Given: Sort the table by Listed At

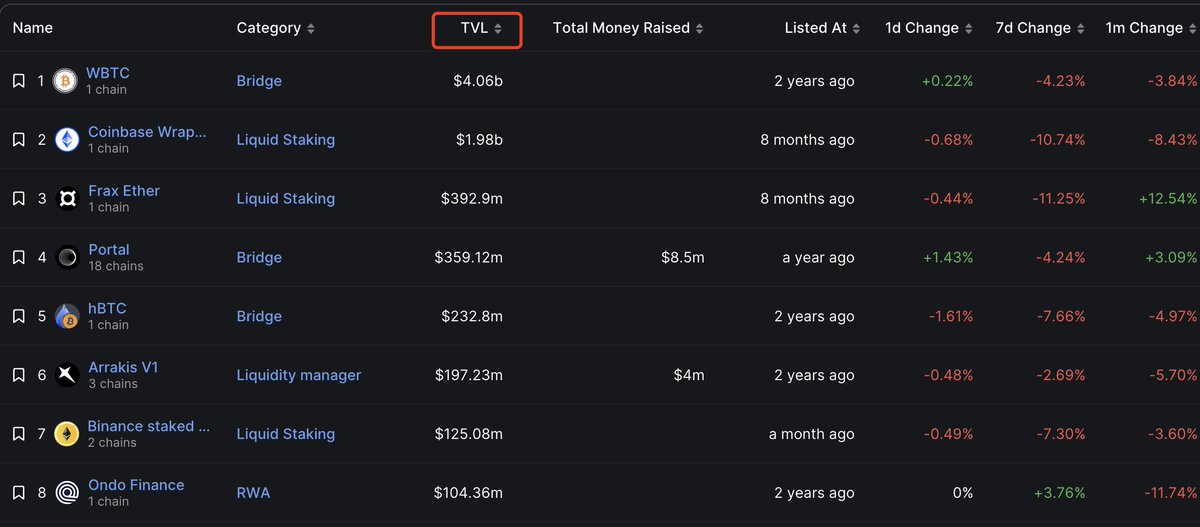Looking at the screenshot, I should 822,28.
